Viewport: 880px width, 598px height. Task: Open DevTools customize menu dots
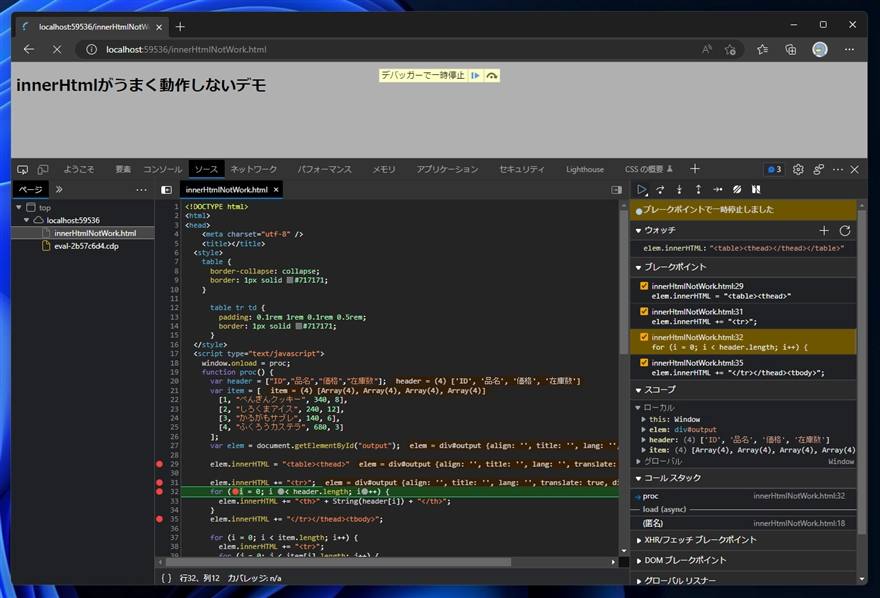[x=838, y=169]
